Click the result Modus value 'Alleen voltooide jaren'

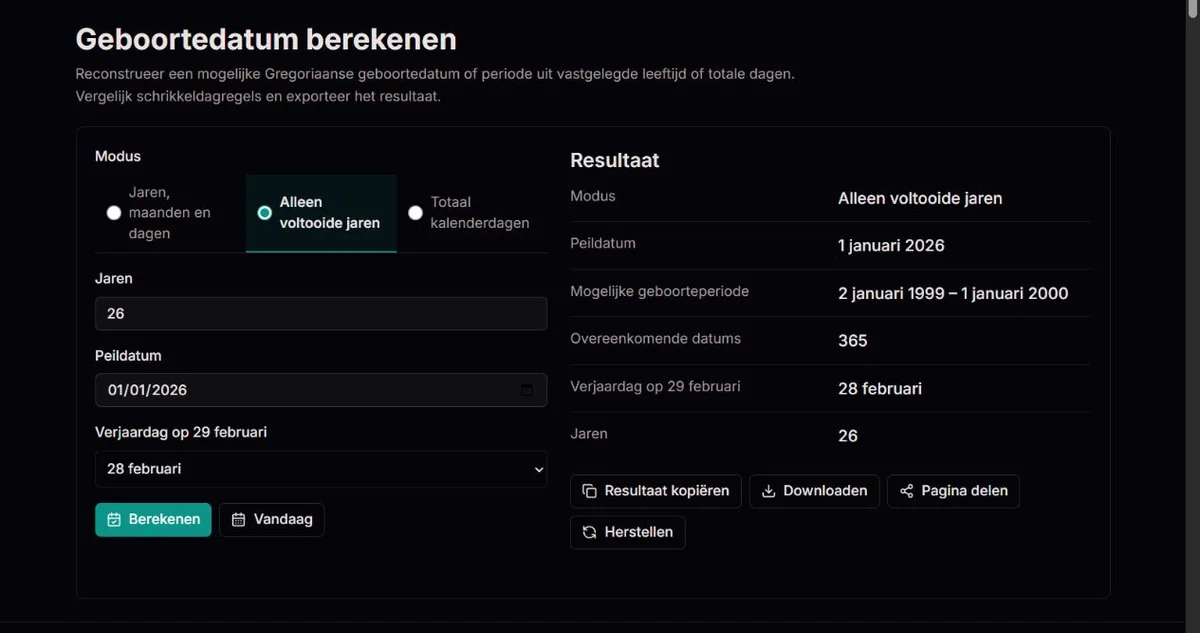pyautogui.click(x=920, y=198)
